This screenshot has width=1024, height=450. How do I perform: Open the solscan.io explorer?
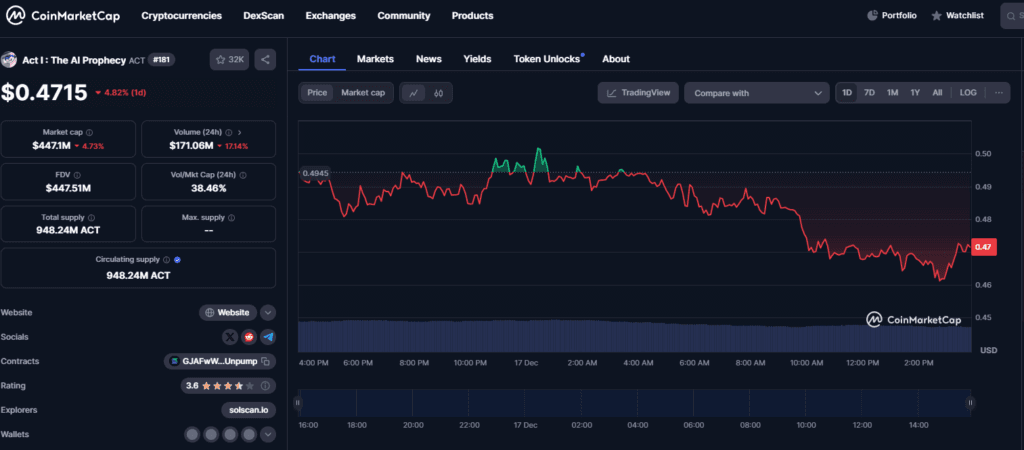(x=249, y=410)
